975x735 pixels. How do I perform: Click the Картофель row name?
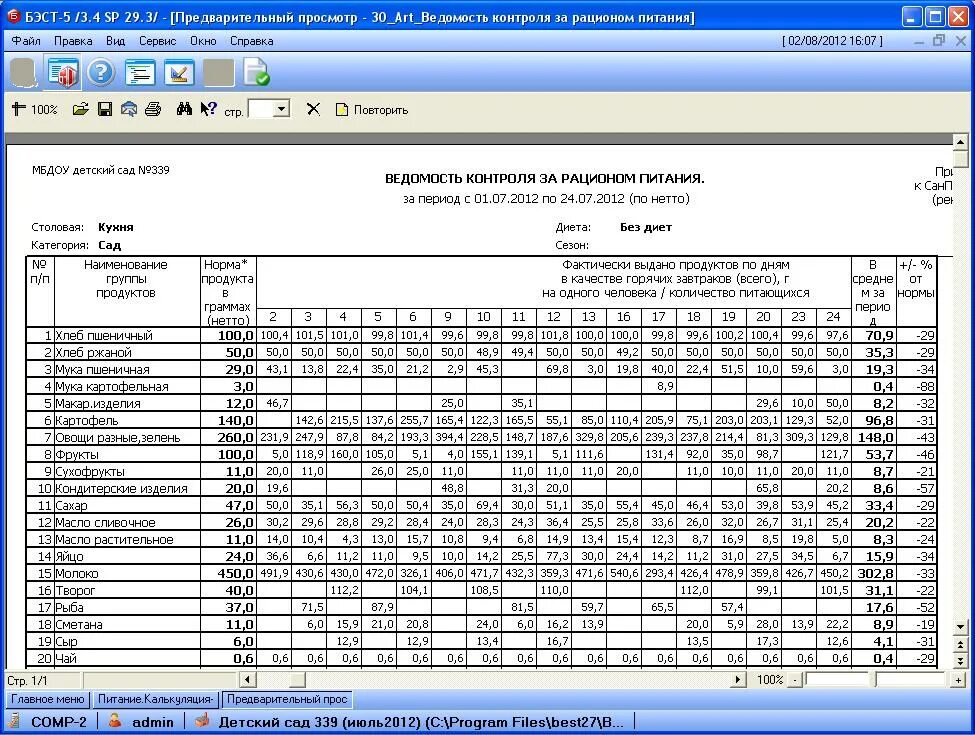tap(86, 421)
